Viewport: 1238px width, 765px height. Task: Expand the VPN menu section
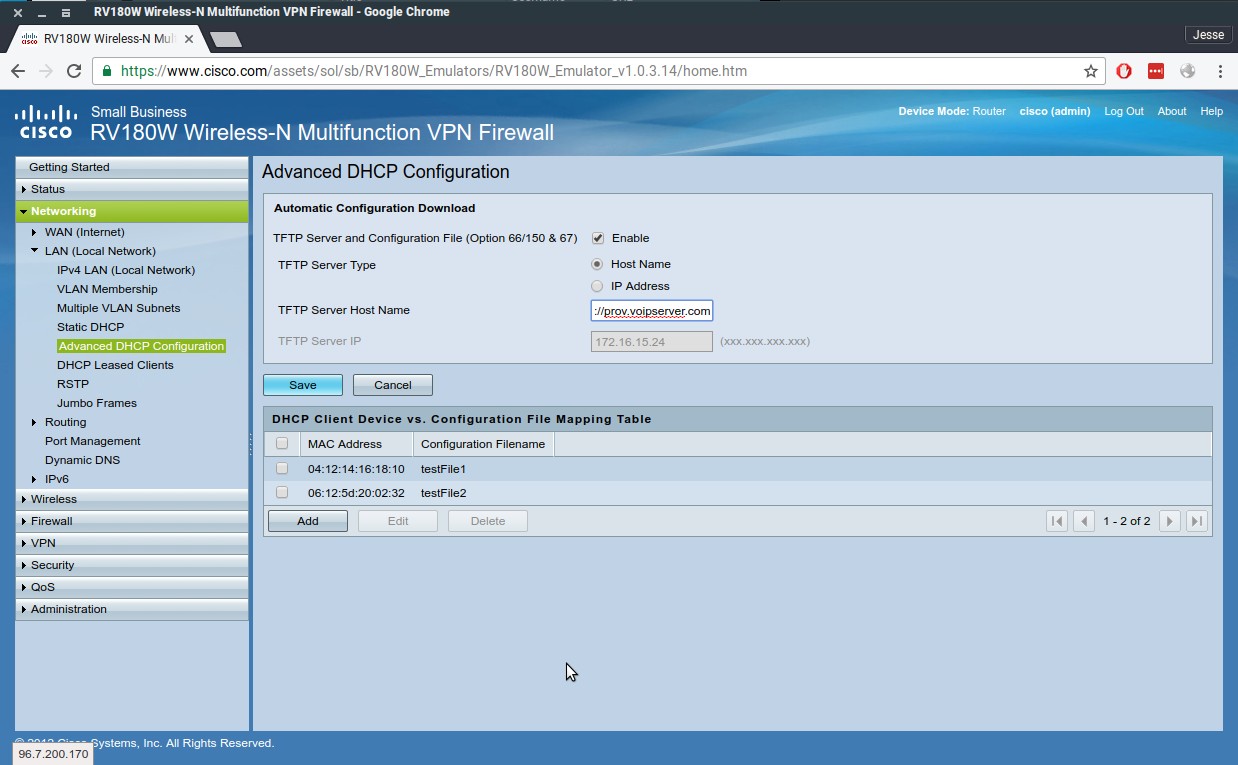(x=132, y=543)
